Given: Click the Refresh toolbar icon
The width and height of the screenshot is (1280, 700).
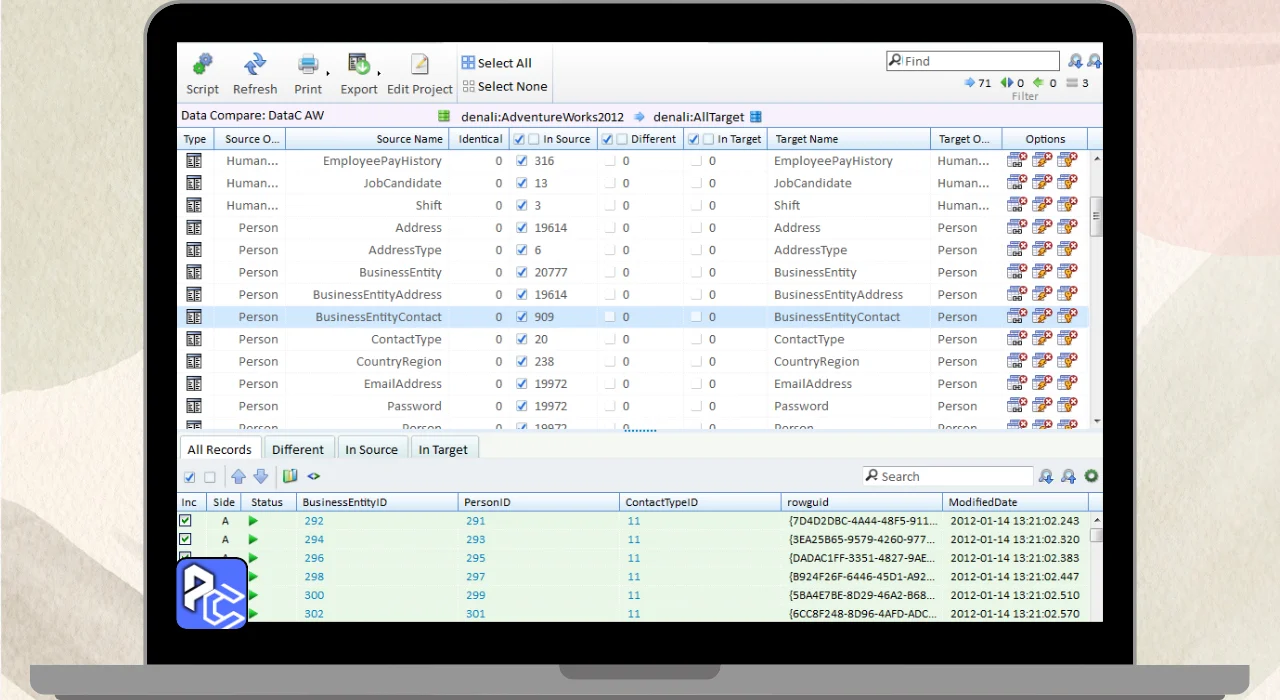Looking at the screenshot, I should pos(255,65).
